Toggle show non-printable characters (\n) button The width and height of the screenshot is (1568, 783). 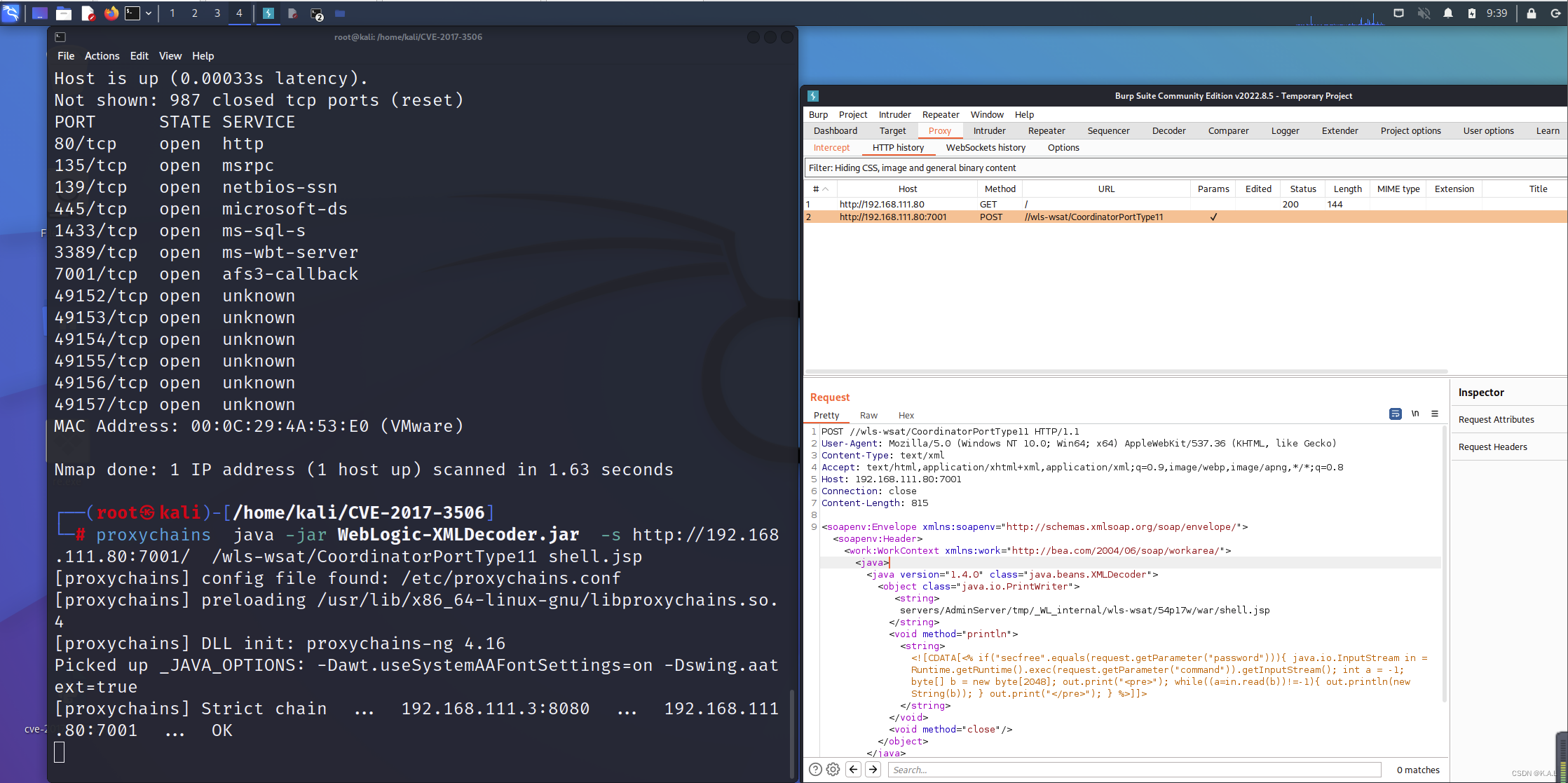pos(1415,414)
